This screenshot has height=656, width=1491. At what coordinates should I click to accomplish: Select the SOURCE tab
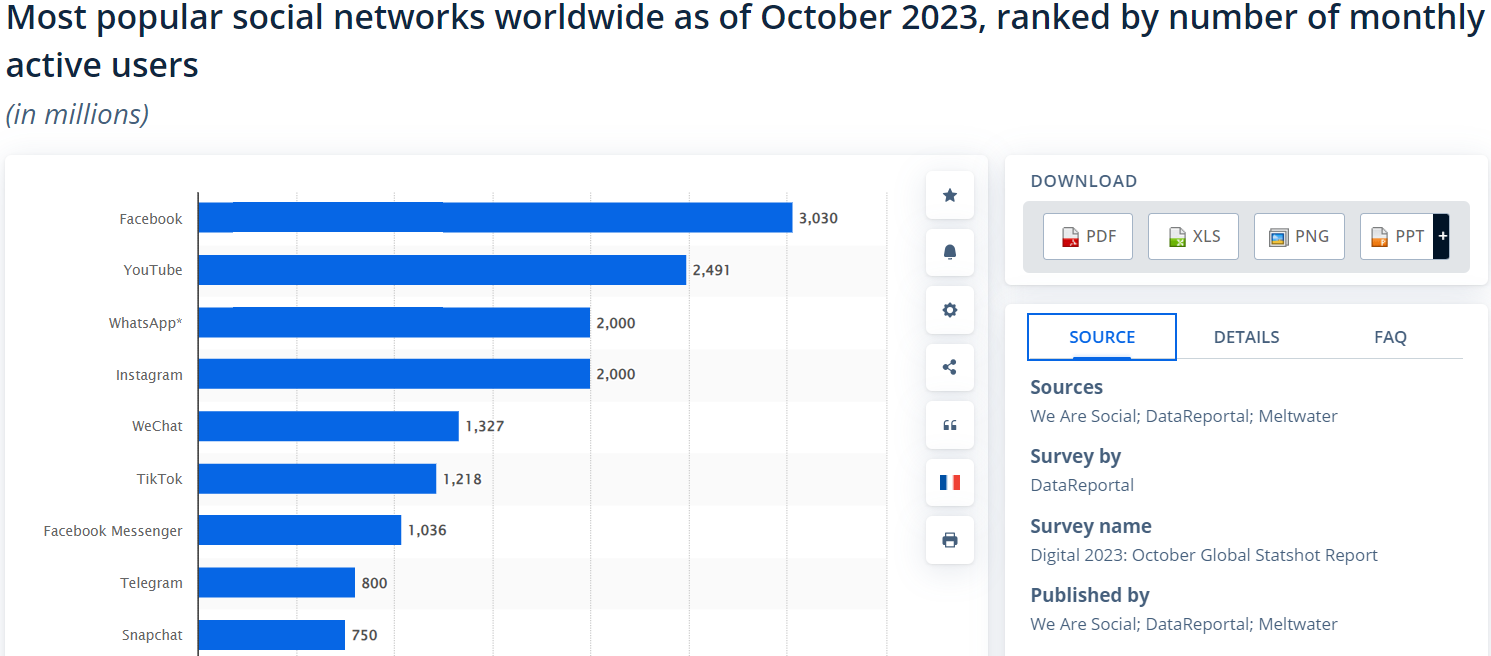[1102, 337]
